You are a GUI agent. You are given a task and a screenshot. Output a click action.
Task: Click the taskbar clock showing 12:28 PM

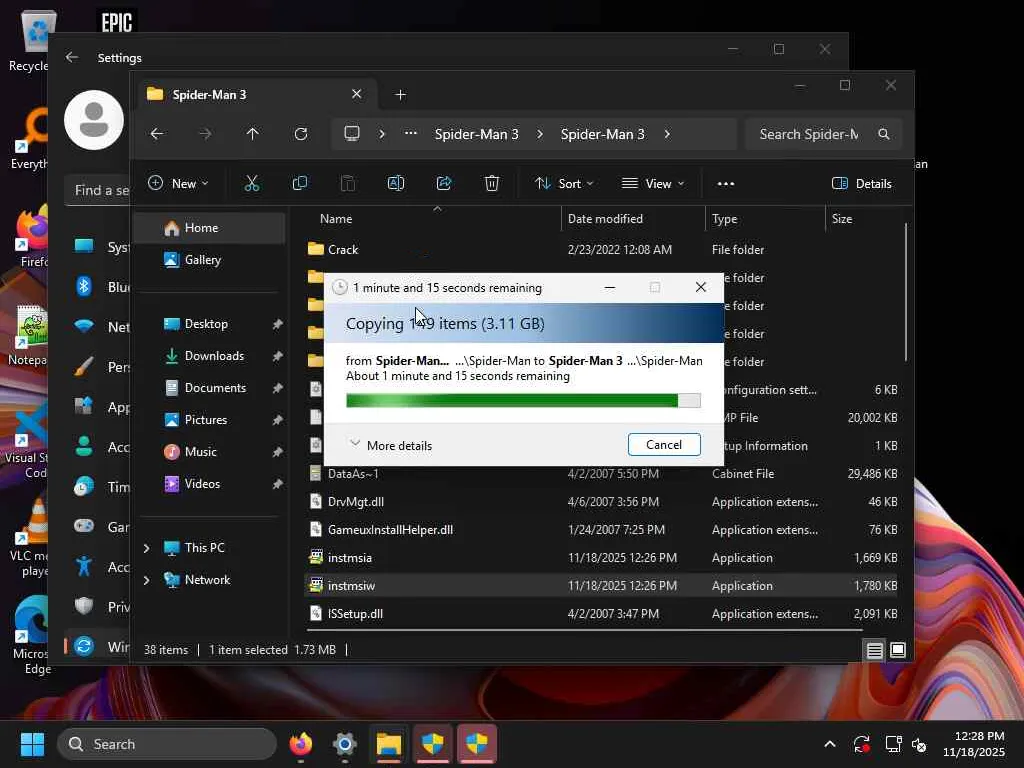[974, 744]
